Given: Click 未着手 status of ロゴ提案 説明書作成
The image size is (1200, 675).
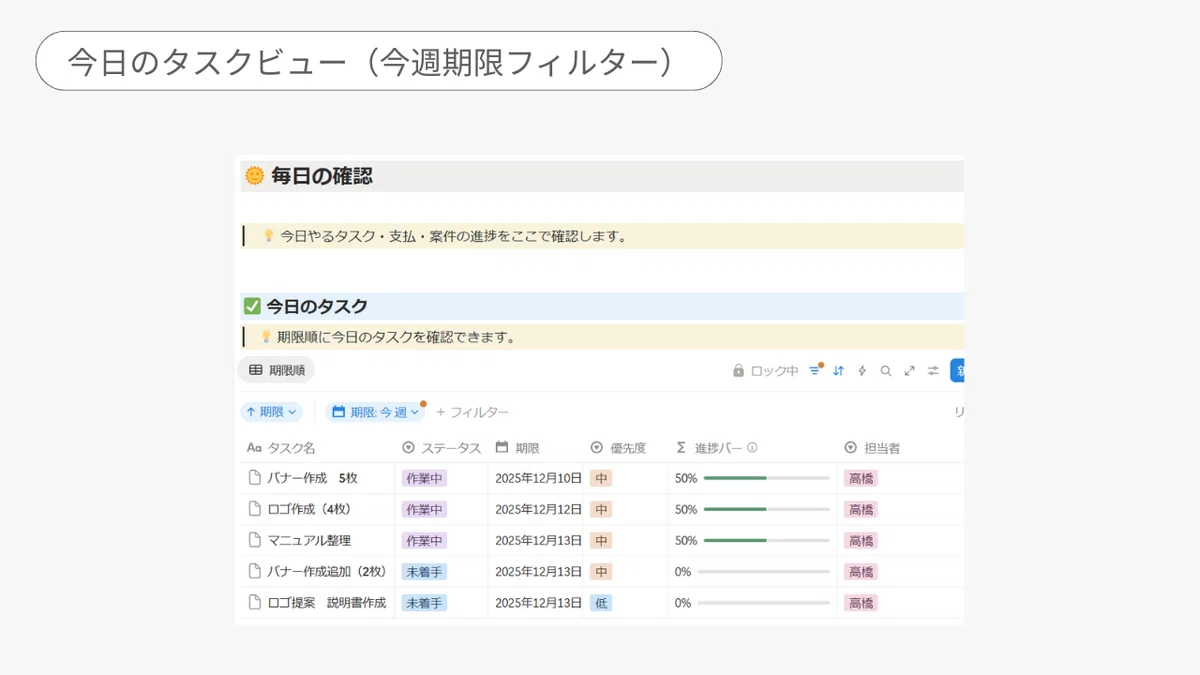Looking at the screenshot, I should (x=424, y=603).
